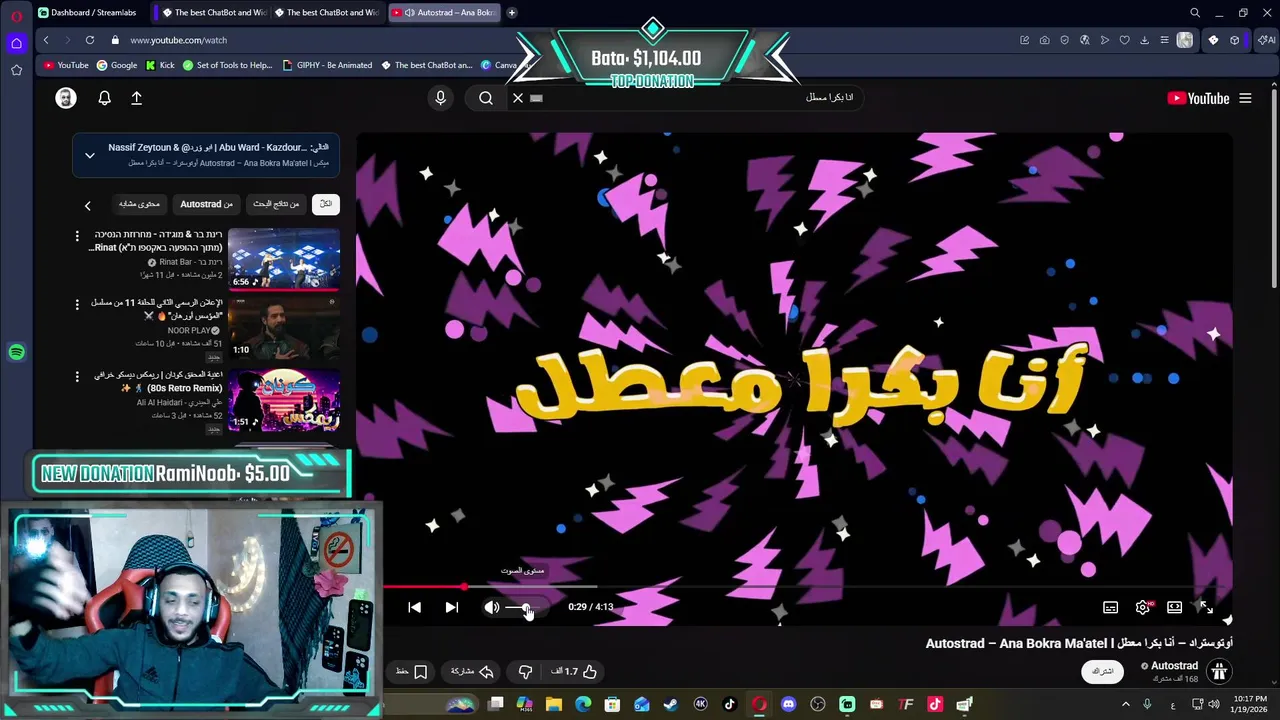Reload the page with refresh icon
Viewport: 1280px width, 720px height.
(x=89, y=40)
